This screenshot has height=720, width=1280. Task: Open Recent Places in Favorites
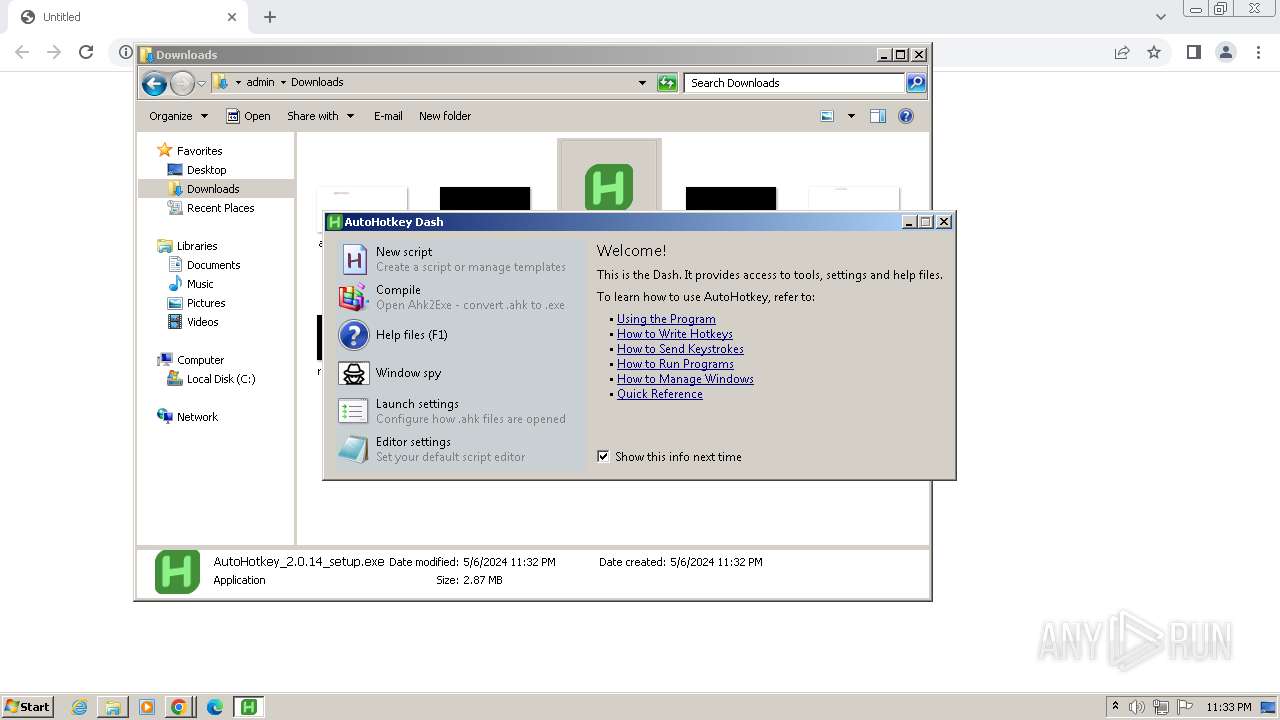tap(220, 208)
